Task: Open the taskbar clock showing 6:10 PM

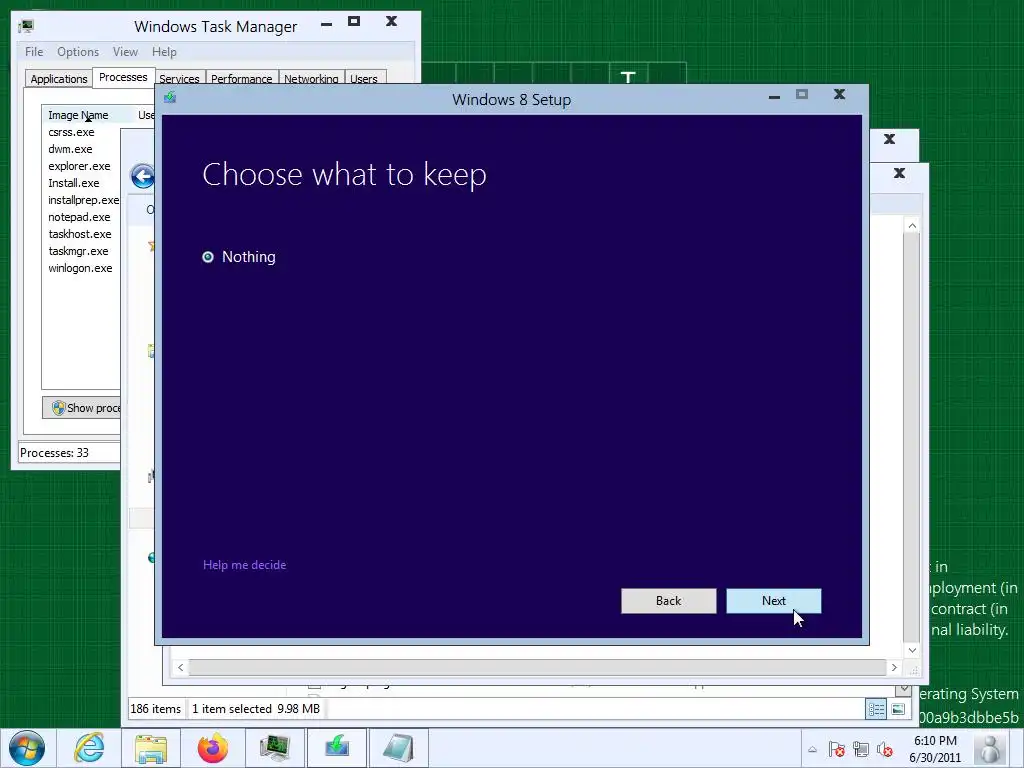Action: (x=935, y=749)
